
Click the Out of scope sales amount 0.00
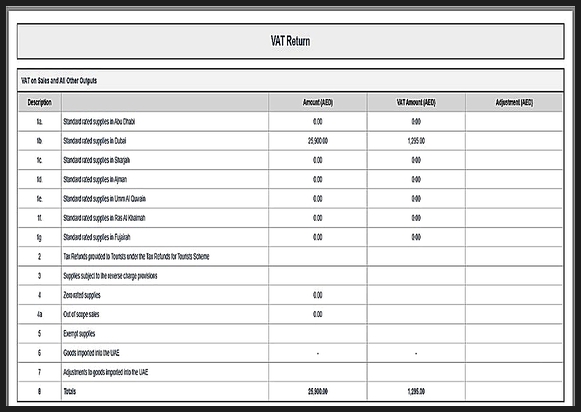(318, 314)
